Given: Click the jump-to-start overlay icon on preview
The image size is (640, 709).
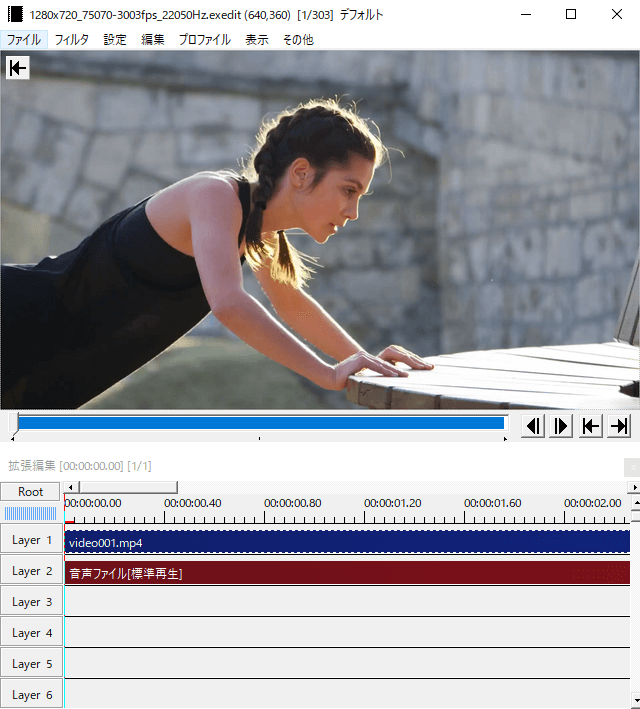Looking at the screenshot, I should (x=18, y=68).
